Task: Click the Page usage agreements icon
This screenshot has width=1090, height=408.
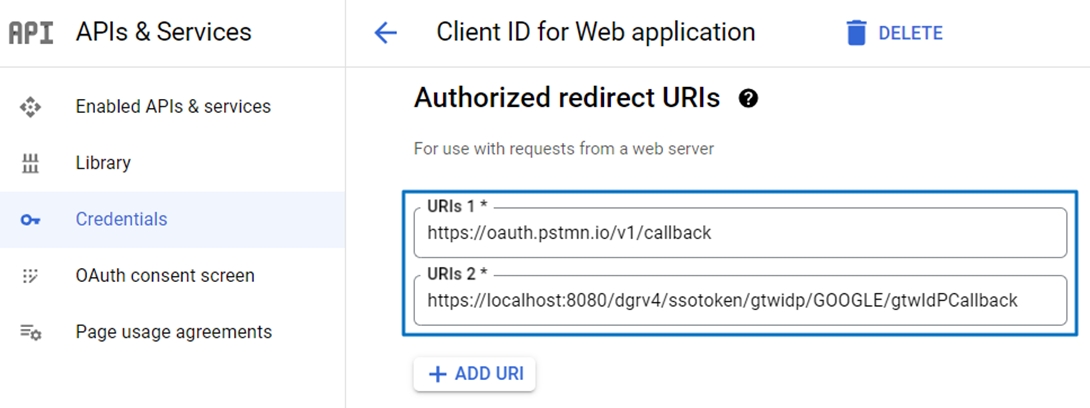Action: click(x=31, y=332)
